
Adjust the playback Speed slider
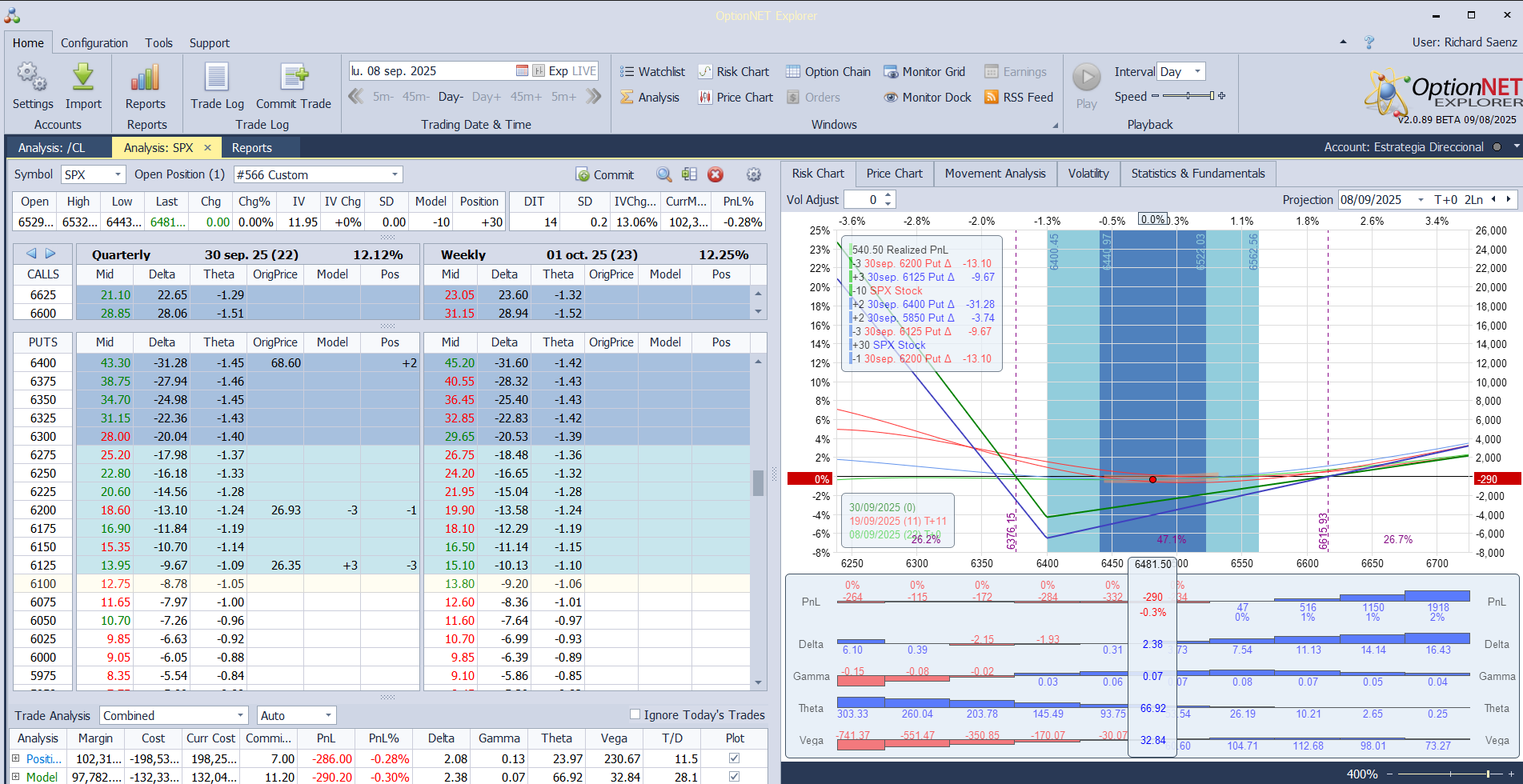click(1188, 96)
